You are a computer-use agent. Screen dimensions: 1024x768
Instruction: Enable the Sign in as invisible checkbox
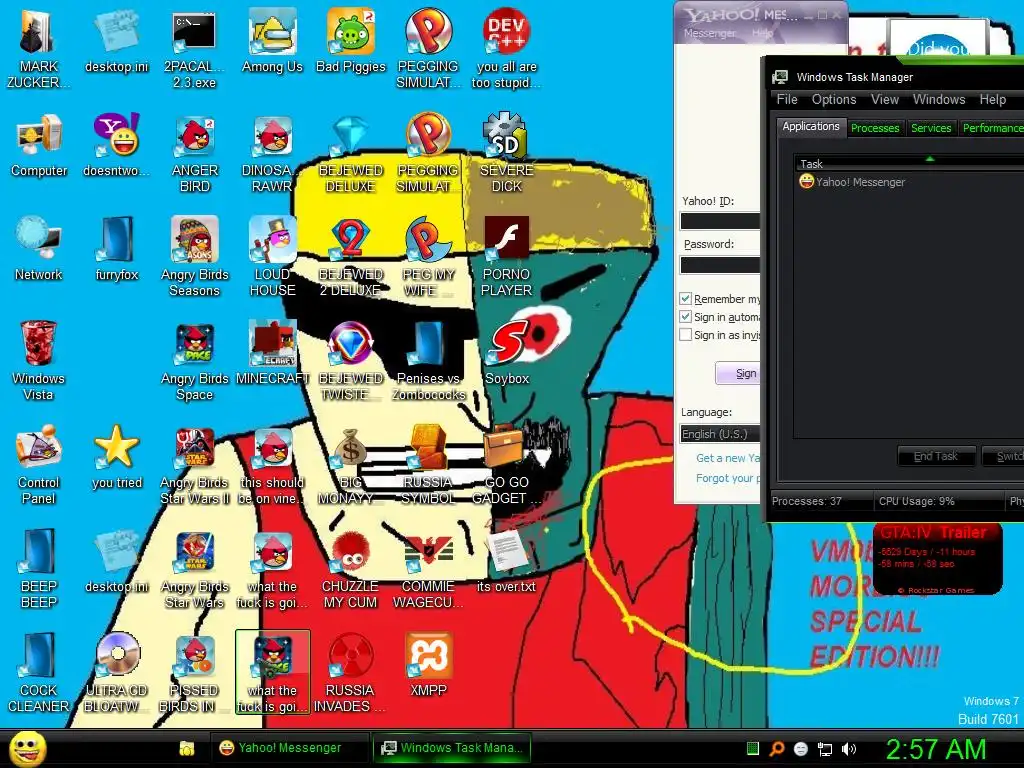[685, 335]
